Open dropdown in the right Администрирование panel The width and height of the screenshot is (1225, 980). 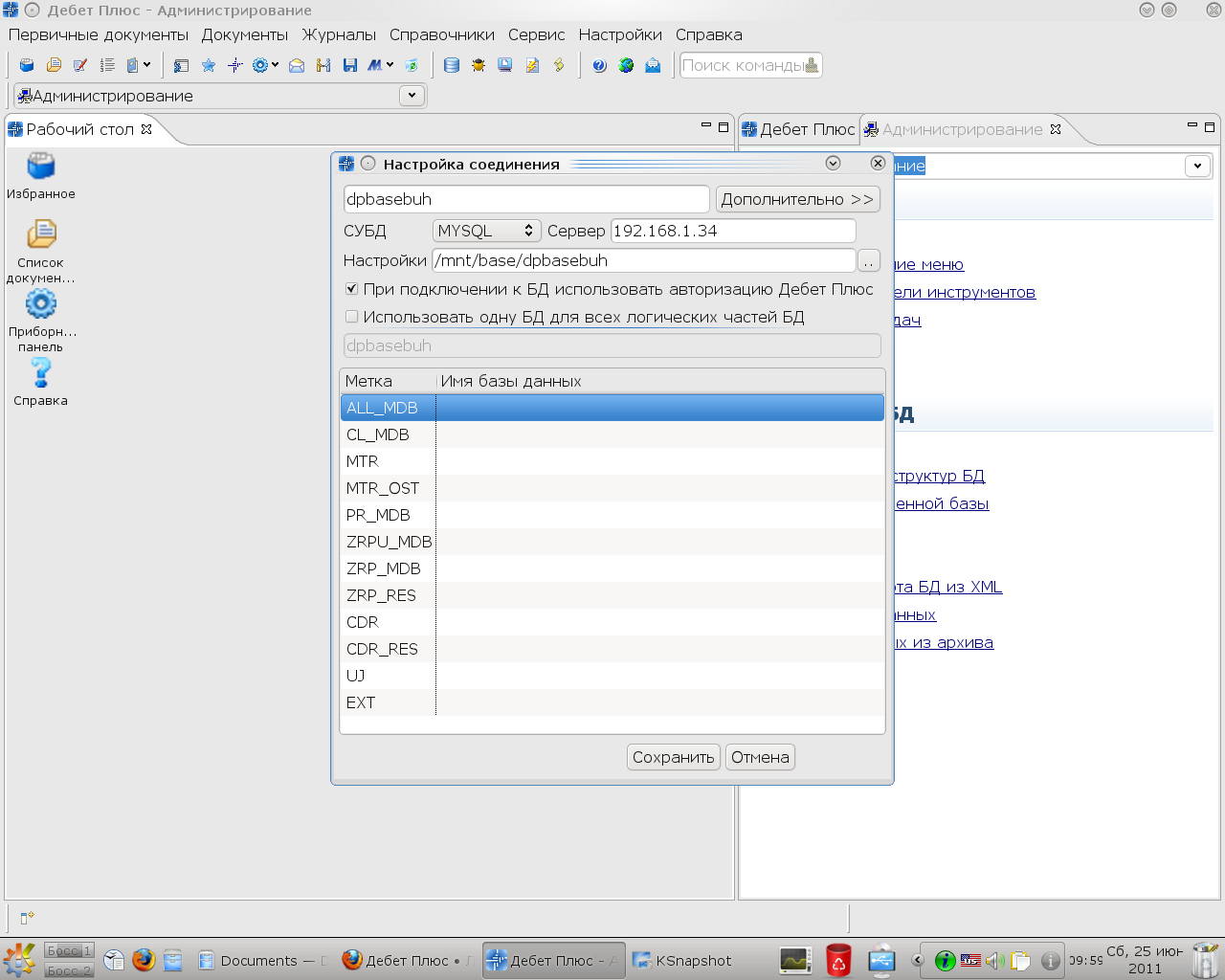pyautogui.click(x=1197, y=166)
